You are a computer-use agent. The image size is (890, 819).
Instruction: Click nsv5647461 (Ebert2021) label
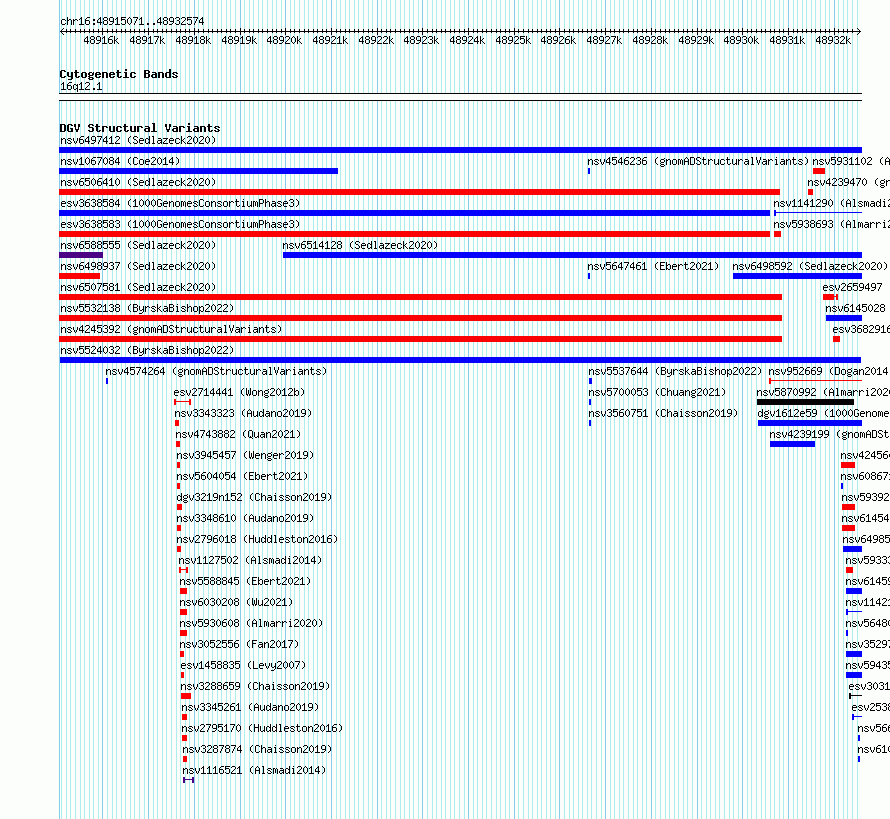pyautogui.click(x=653, y=266)
